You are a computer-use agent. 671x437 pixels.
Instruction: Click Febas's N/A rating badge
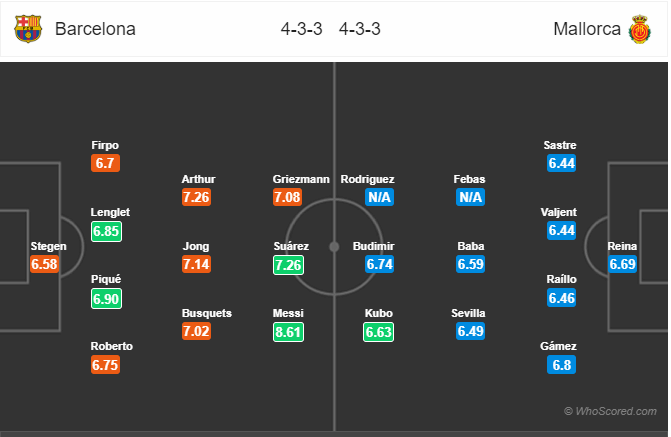click(470, 197)
